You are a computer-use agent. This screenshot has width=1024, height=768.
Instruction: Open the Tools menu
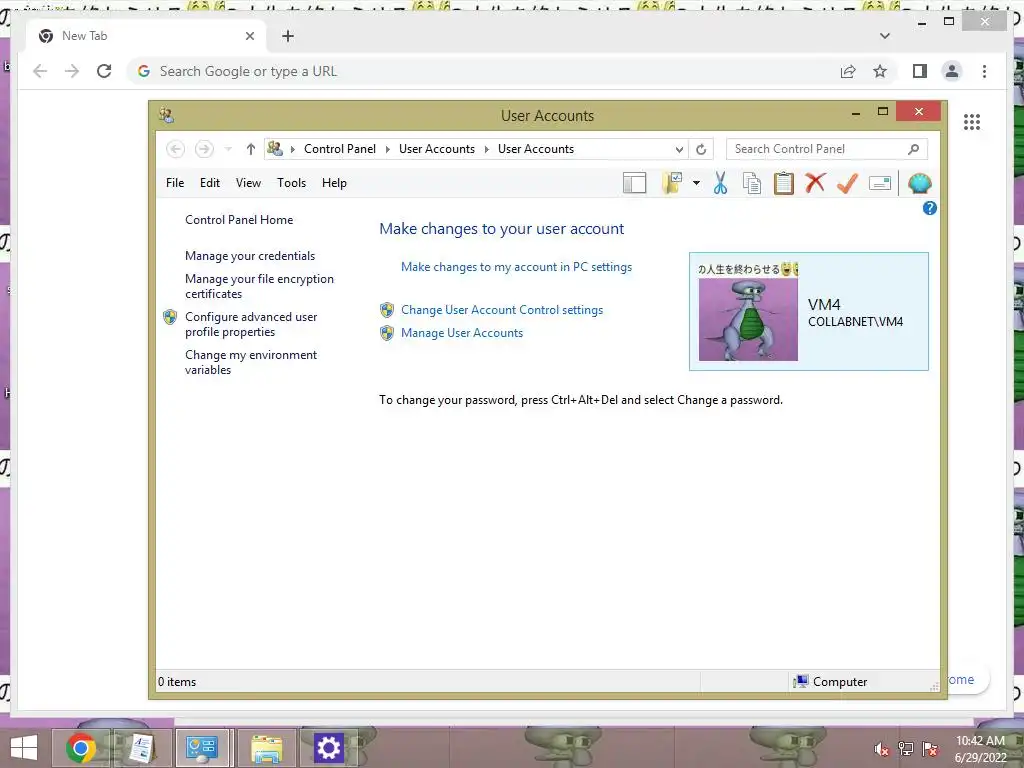coord(291,183)
